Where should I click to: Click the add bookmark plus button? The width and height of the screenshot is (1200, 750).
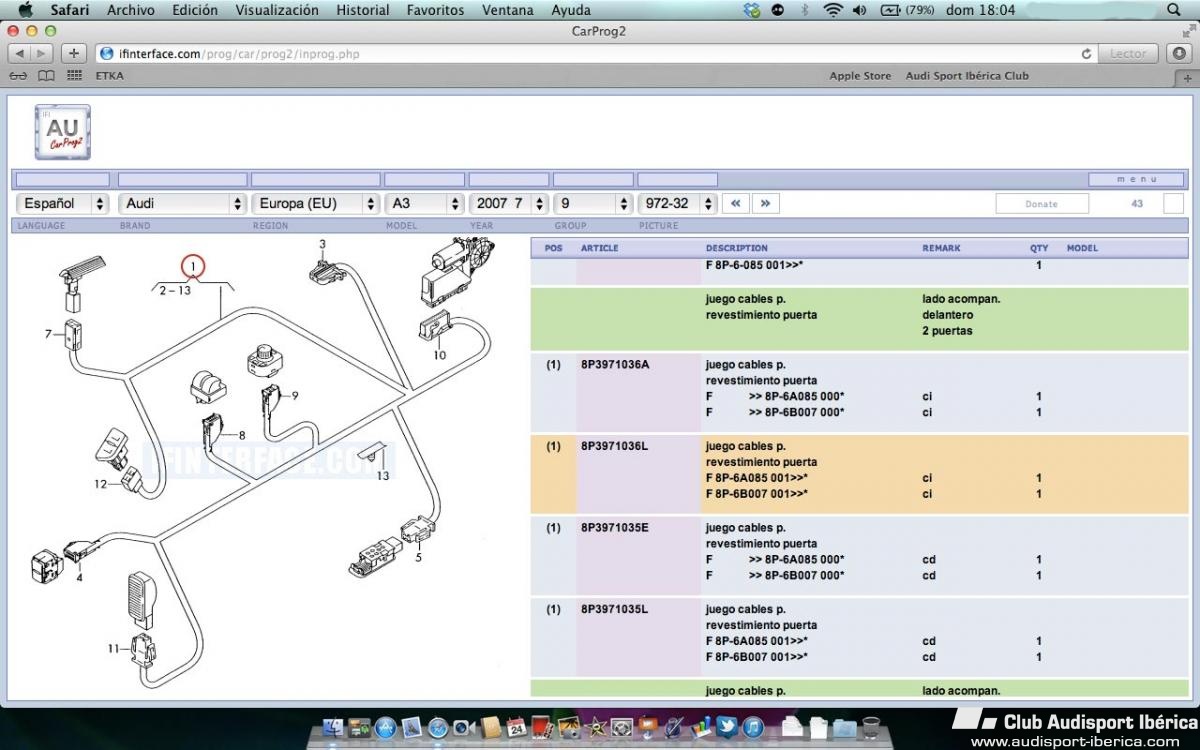coord(73,53)
